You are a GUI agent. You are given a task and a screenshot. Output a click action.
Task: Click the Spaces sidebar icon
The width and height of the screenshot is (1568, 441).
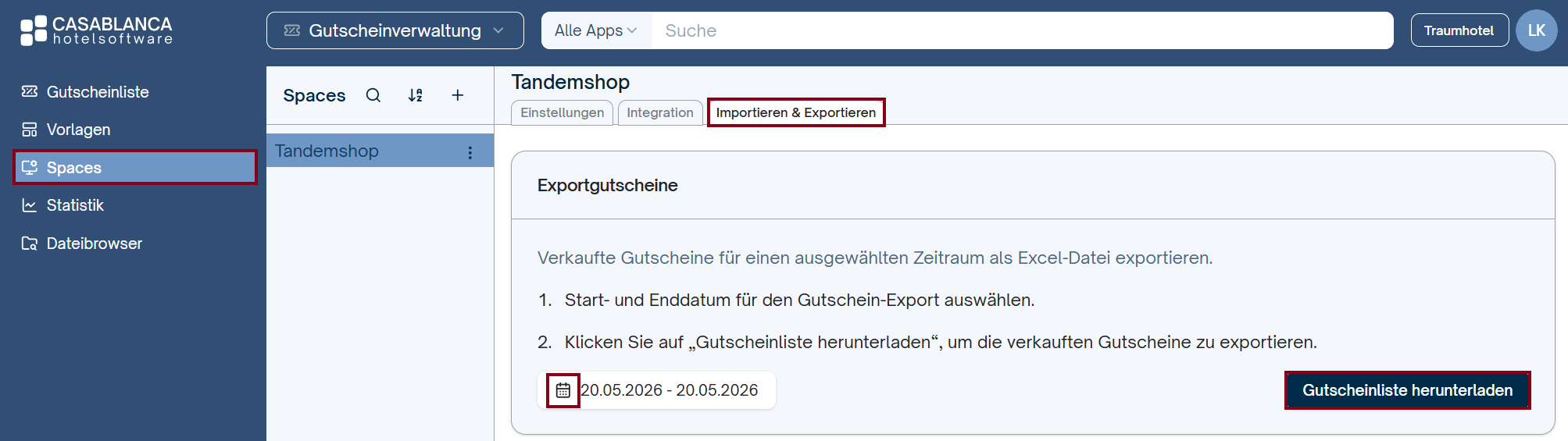click(x=30, y=167)
